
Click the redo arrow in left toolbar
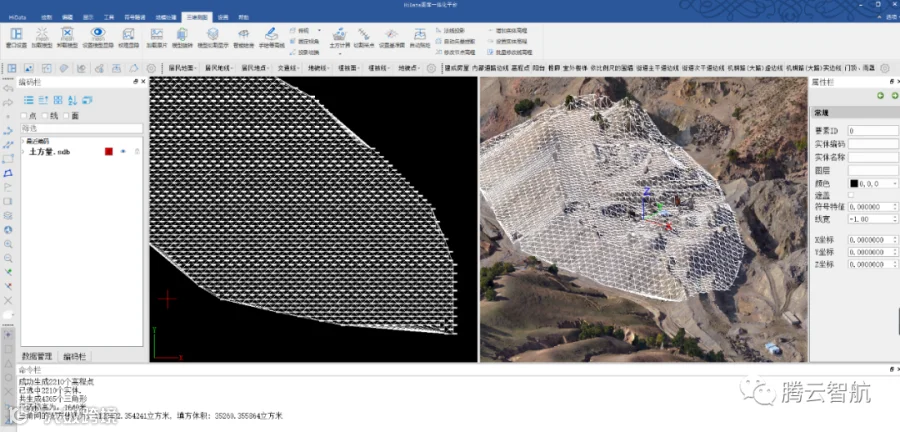click(x=8, y=103)
